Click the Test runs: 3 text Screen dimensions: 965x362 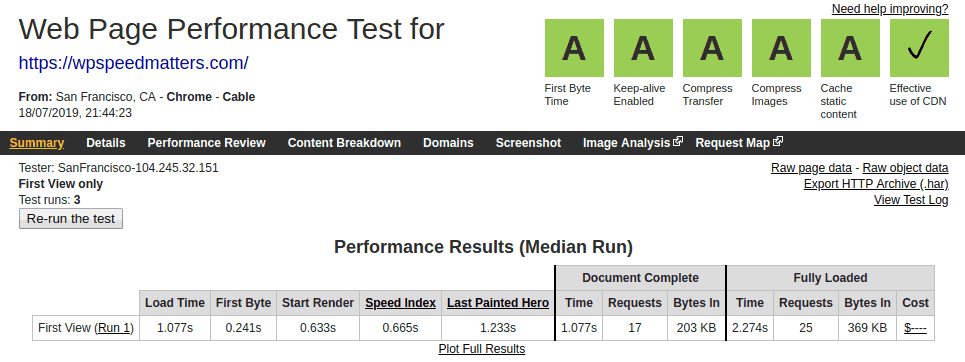[49, 200]
